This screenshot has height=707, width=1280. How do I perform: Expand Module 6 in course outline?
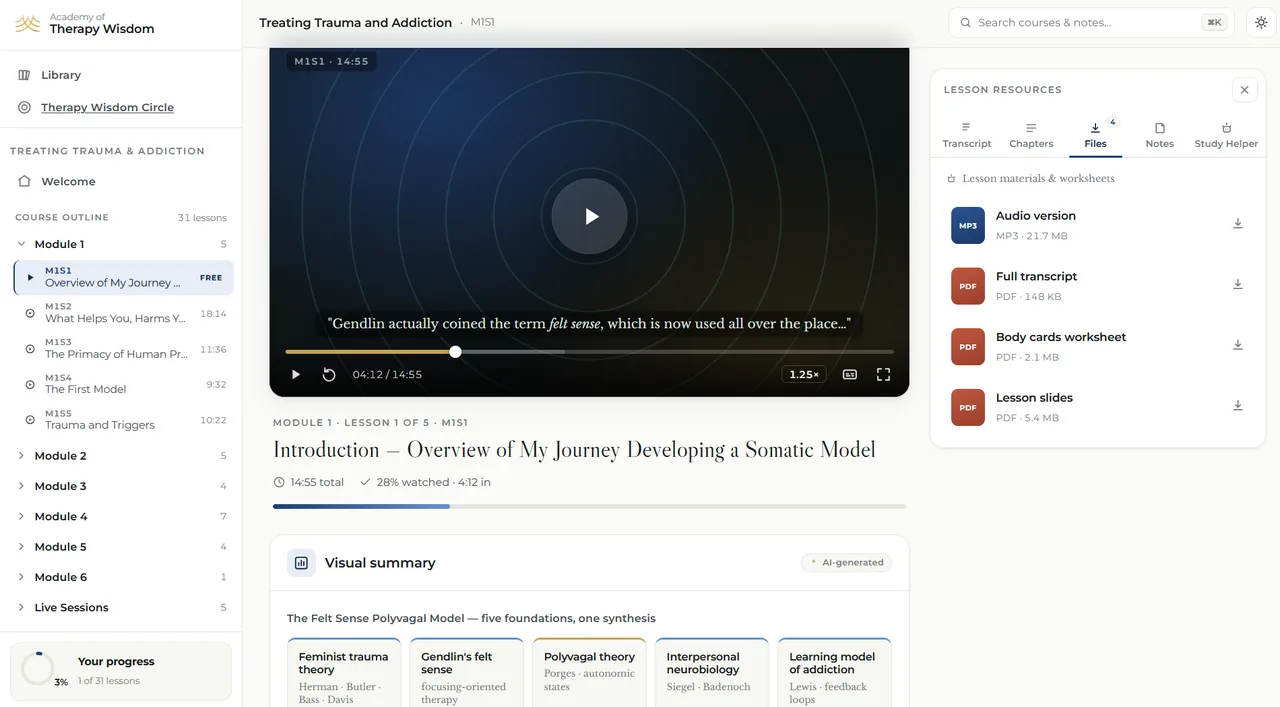(120, 577)
